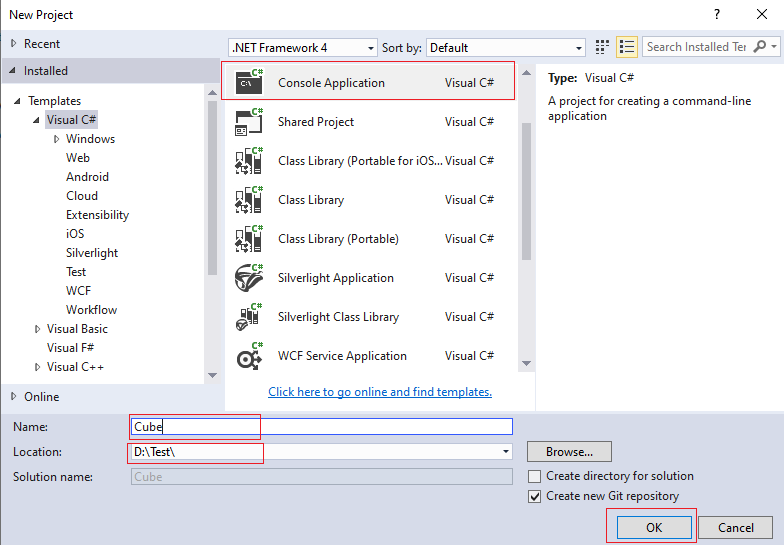Image resolution: width=784 pixels, height=545 pixels.
Task: Click the Cancel button
Action: click(736, 528)
